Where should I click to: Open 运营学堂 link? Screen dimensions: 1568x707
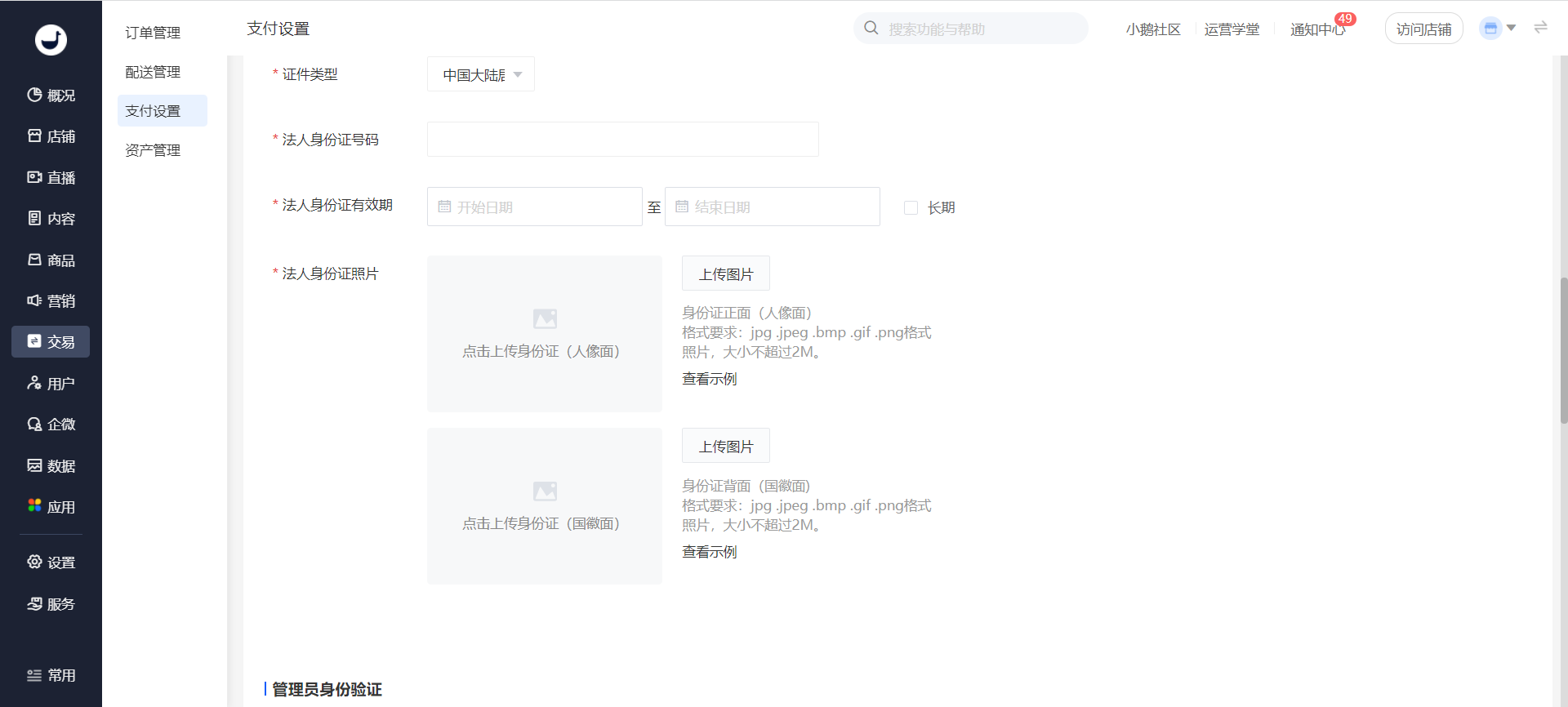tap(1232, 29)
